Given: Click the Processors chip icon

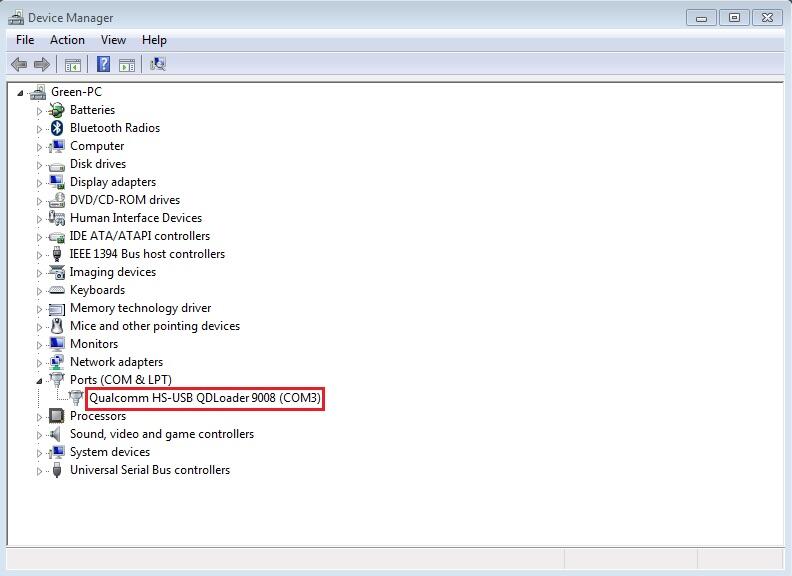Looking at the screenshot, I should tap(57, 416).
